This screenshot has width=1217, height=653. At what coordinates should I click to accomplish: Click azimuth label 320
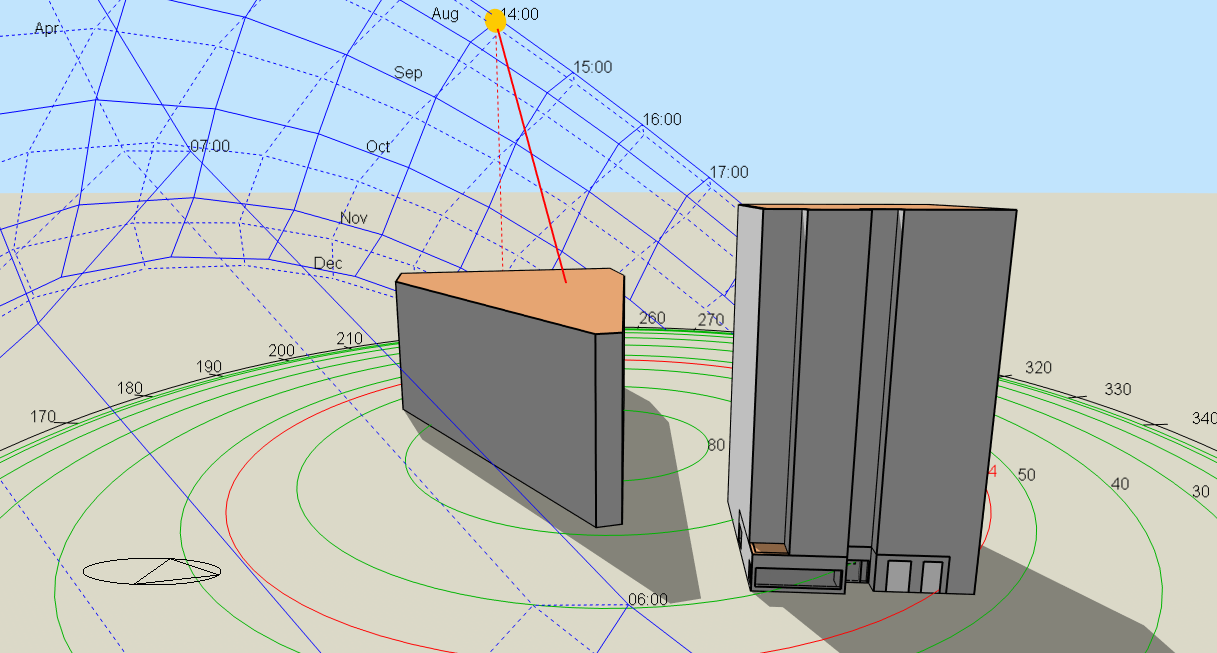point(1038,368)
